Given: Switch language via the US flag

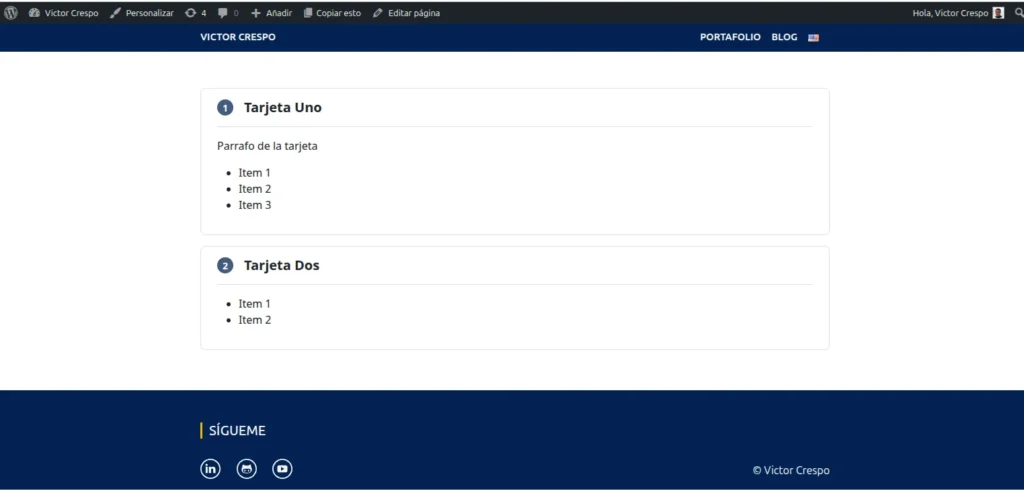Looking at the screenshot, I should point(813,37).
